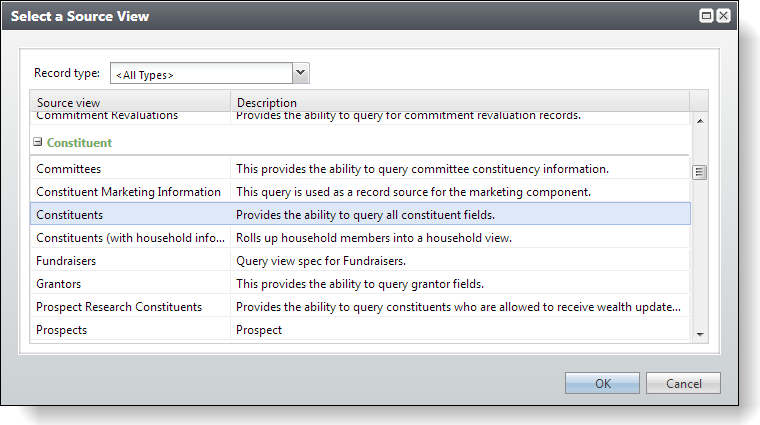The height and width of the screenshot is (425, 760).
Task: Close the Select a Source View dialog
Action: [x=723, y=16]
